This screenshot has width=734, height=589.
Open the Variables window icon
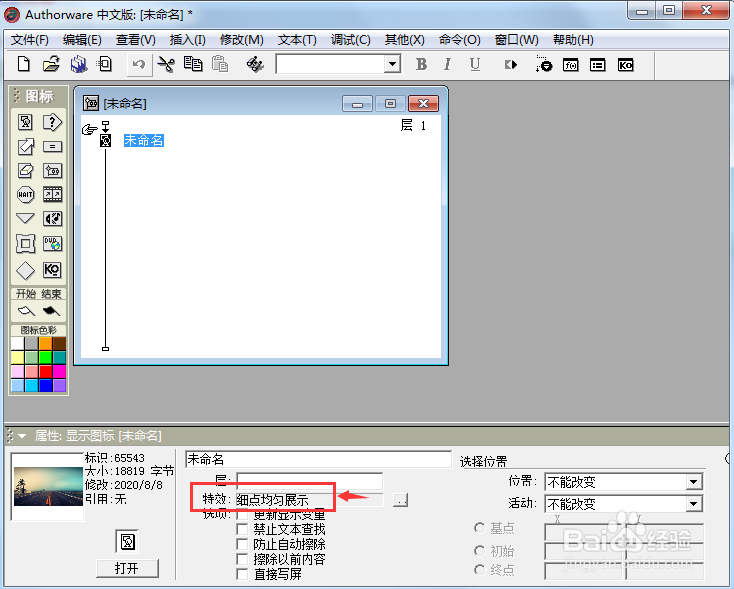pyautogui.click(x=597, y=65)
